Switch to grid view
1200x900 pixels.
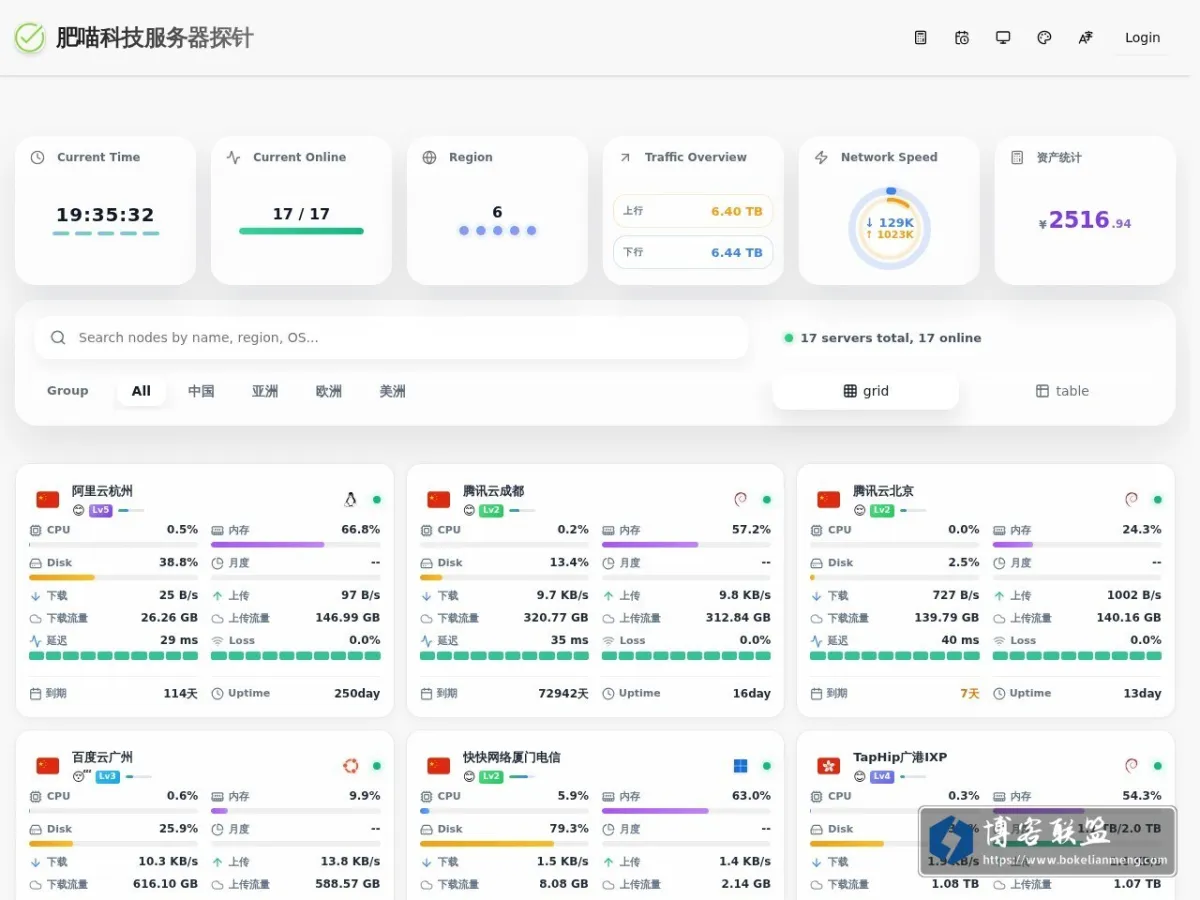click(x=866, y=391)
